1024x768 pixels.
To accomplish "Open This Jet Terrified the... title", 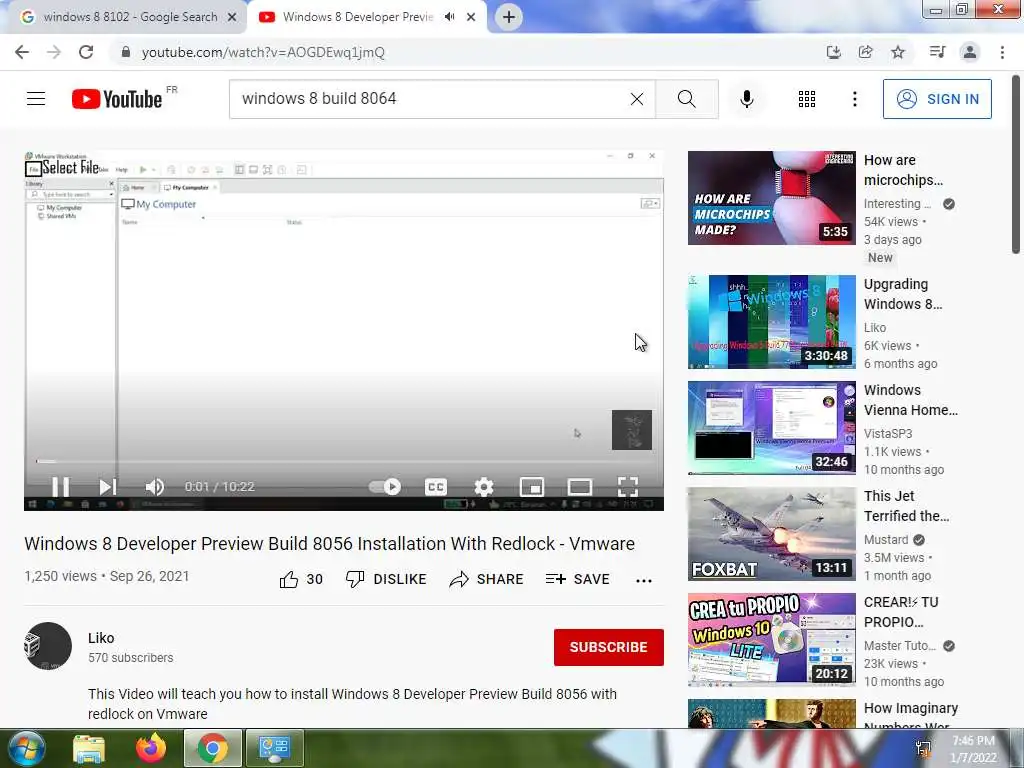I will pos(906,506).
